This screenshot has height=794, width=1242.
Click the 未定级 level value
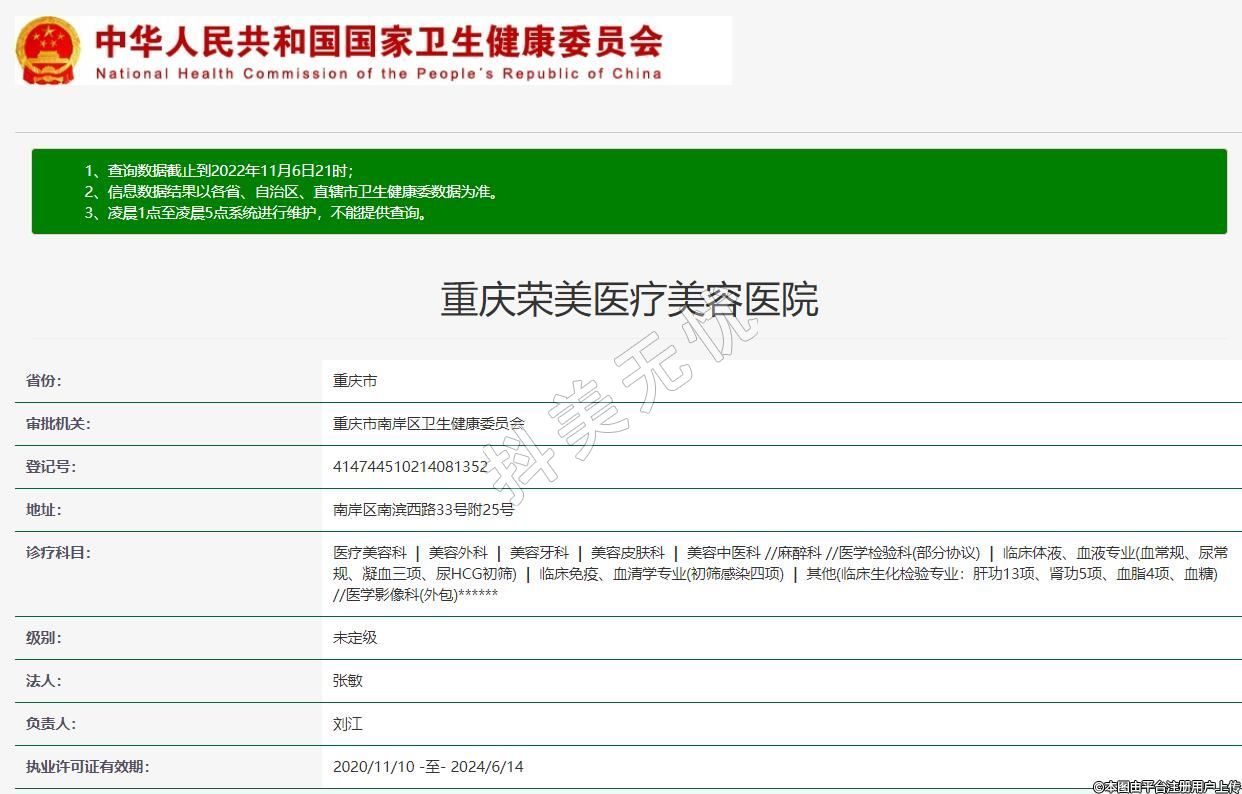pos(355,638)
